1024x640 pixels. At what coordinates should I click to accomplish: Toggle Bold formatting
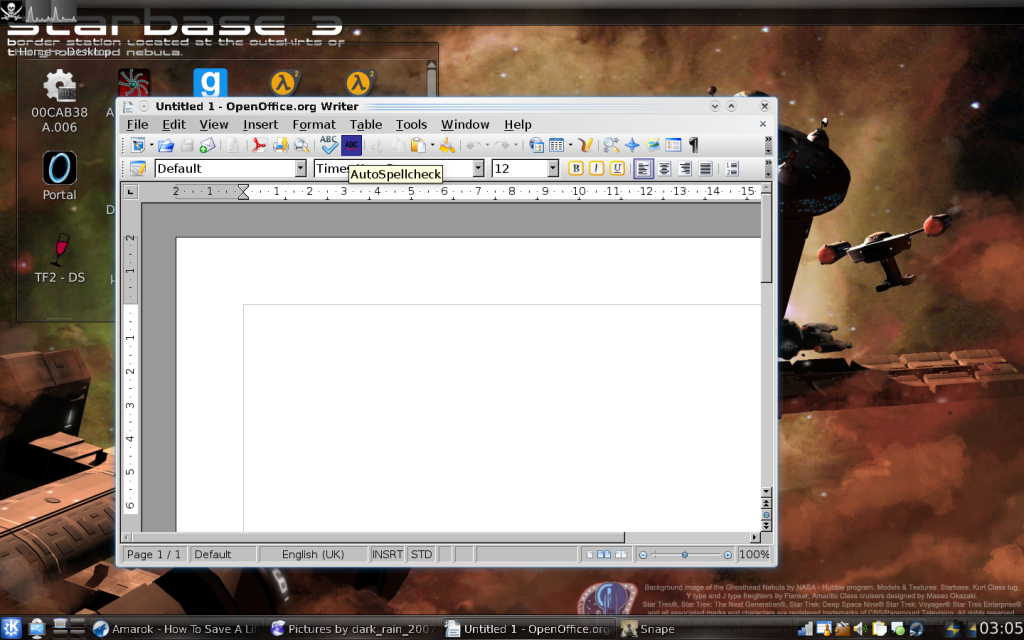tap(575, 168)
